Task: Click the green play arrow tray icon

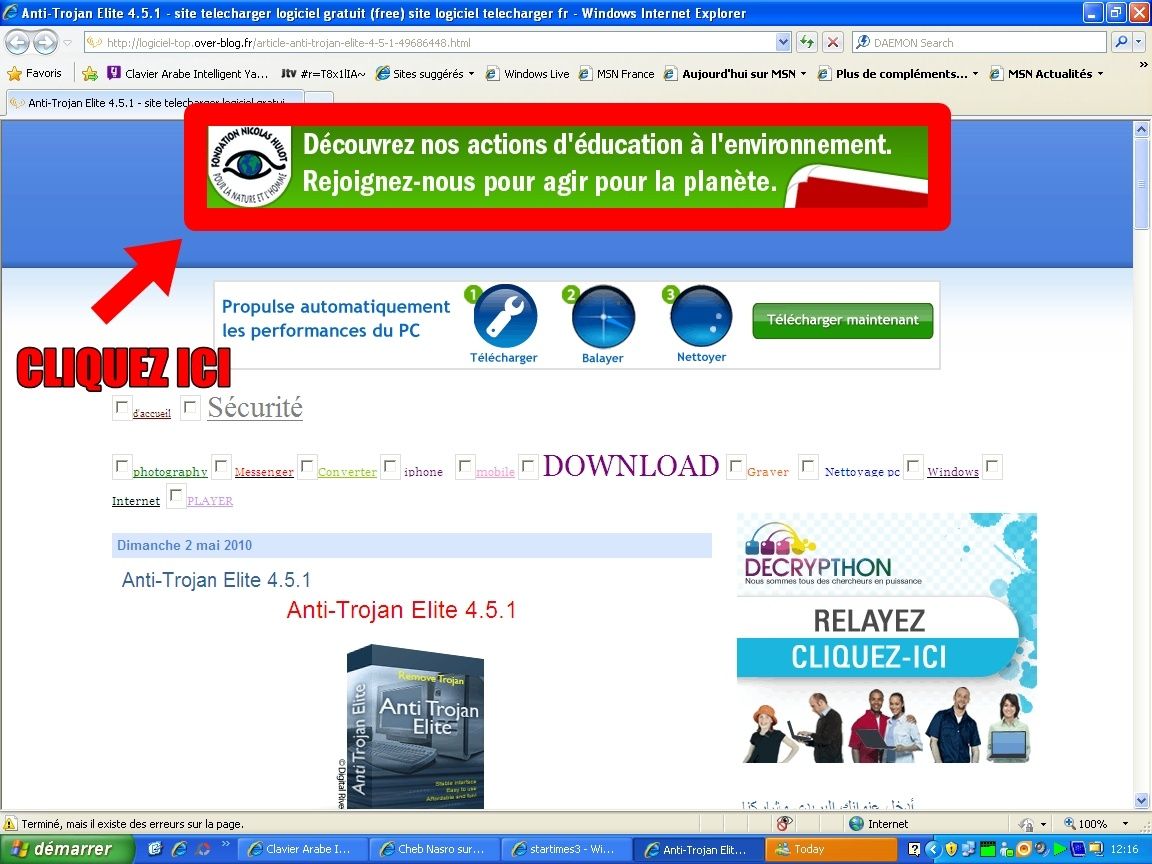Action: (1059, 849)
